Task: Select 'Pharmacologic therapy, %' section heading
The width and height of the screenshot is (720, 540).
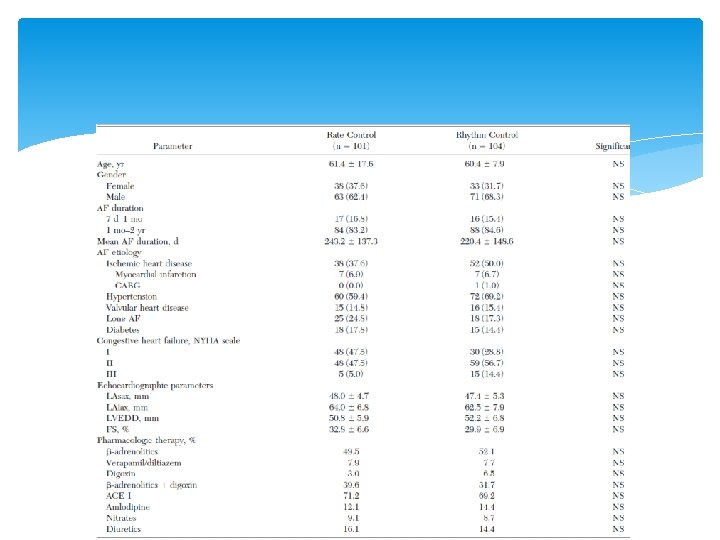Action: tap(146, 440)
